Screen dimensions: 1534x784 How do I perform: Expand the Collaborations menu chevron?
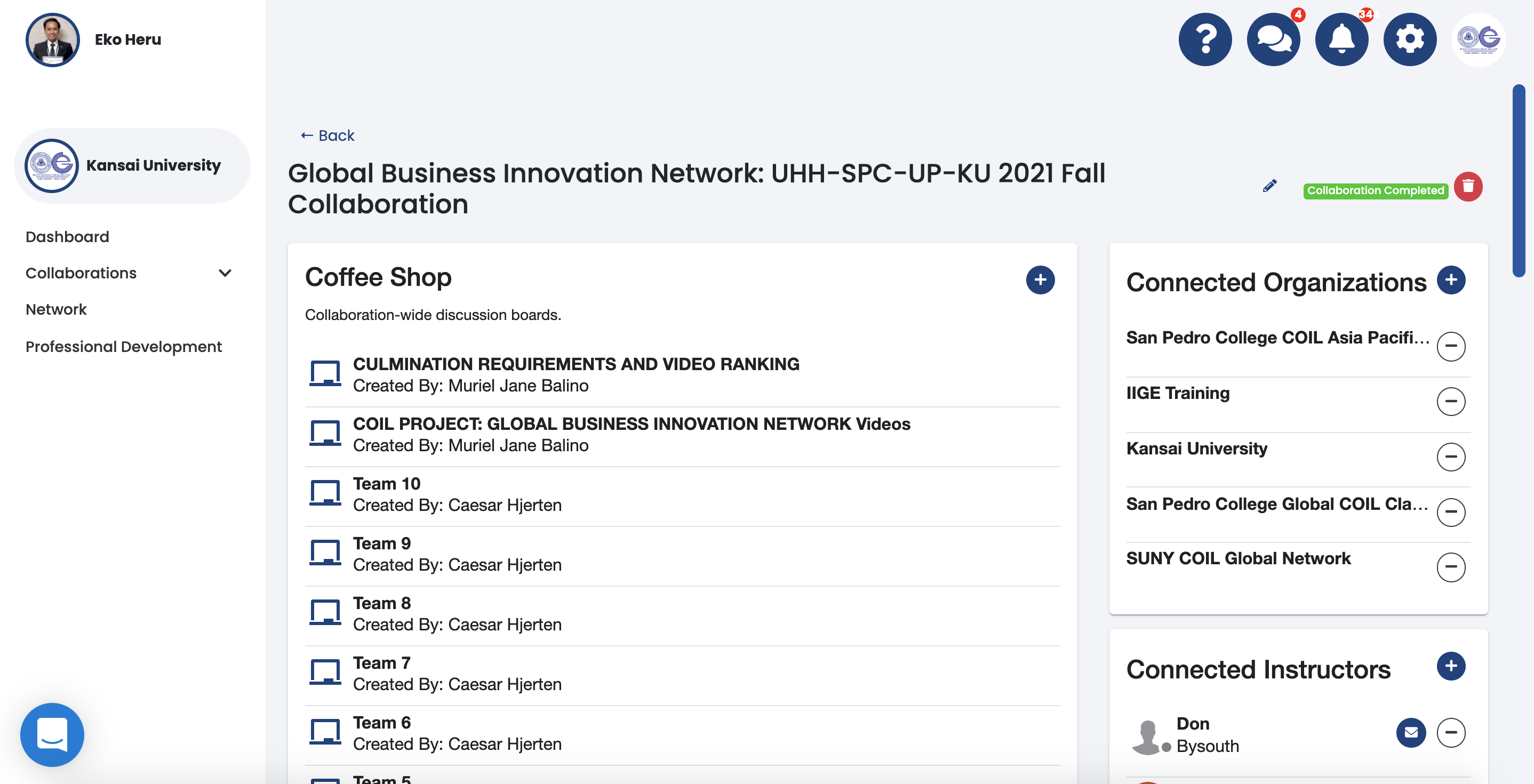coord(225,273)
